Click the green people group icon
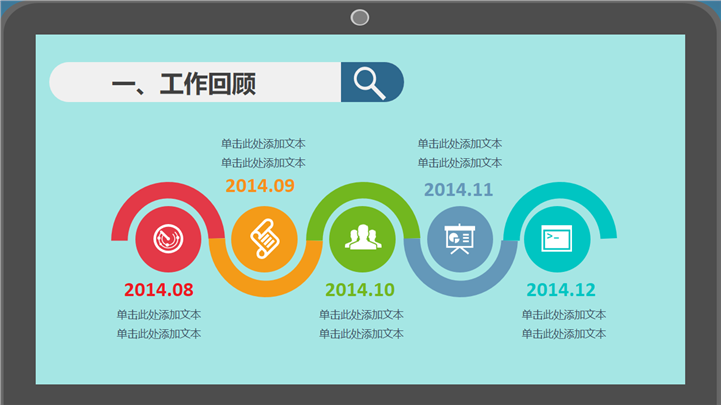The height and width of the screenshot is (405, 721). (362, 239)
